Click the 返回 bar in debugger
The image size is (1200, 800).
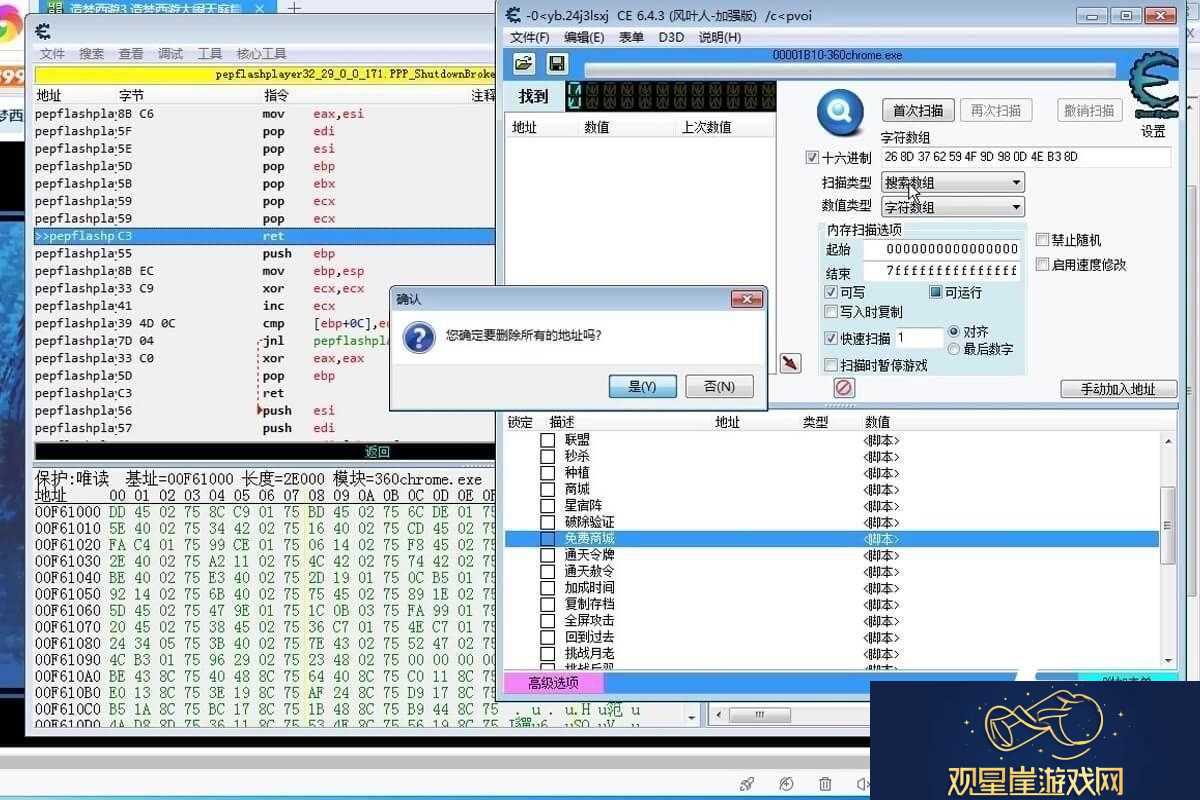pyautogui.click(x=265, y=452)
